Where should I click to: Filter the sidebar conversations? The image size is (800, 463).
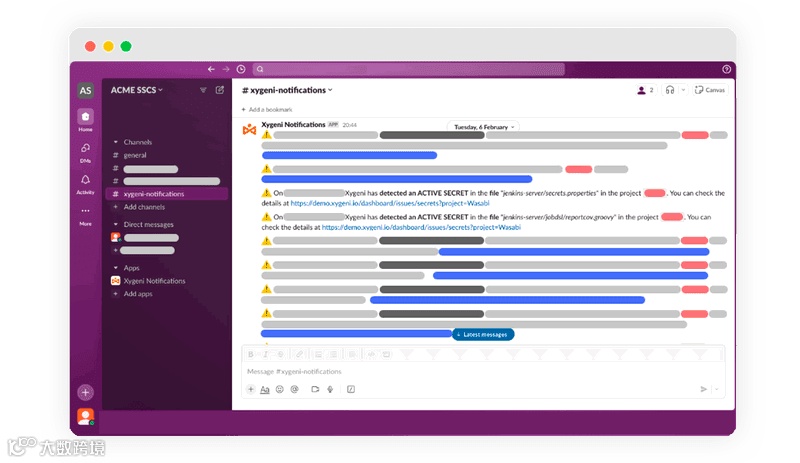203,90
